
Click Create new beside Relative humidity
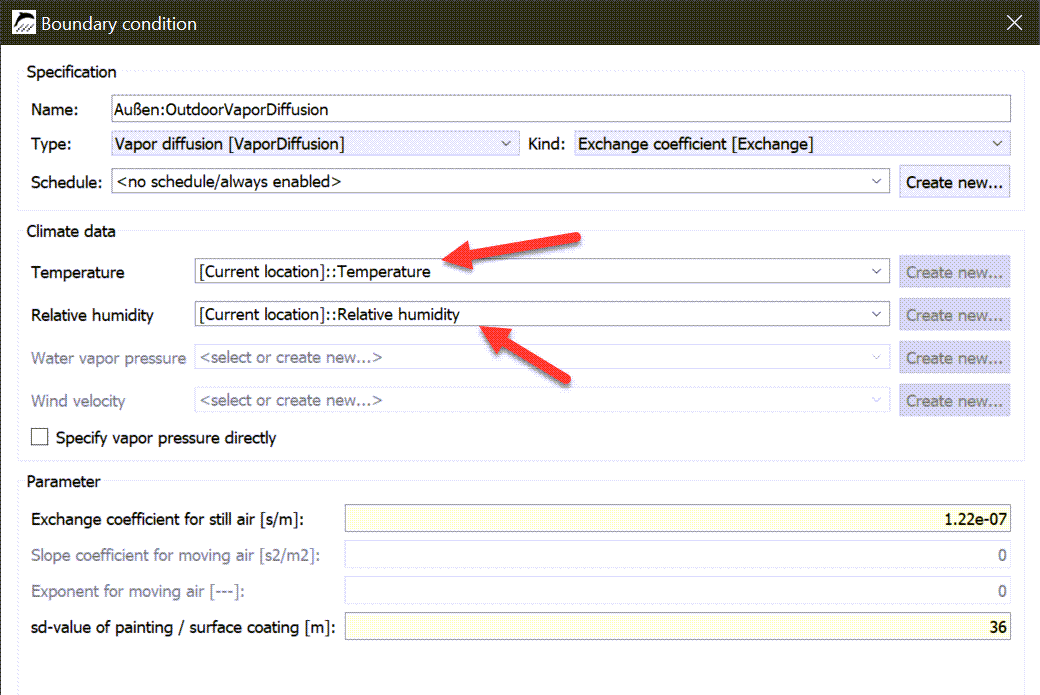954,315
